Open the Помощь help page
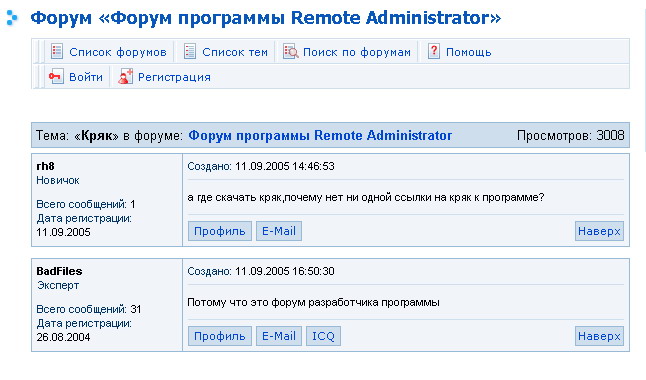The image size is (646, 380). tap(468, 52)
